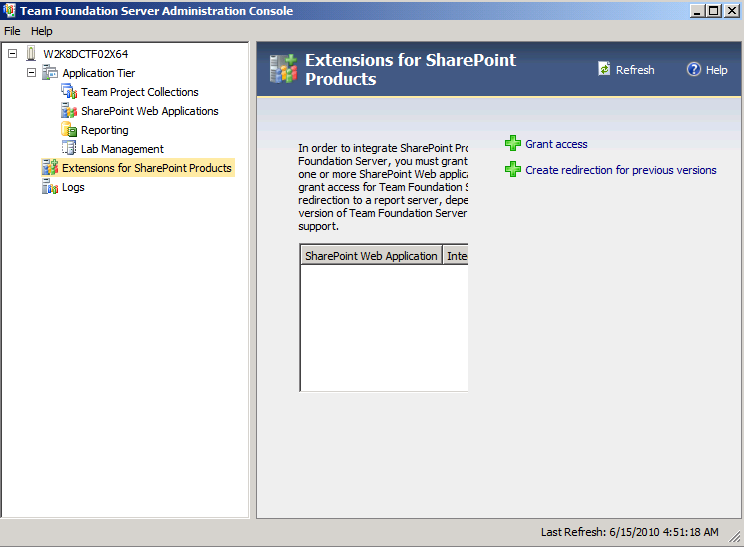Viewport: 744px width, 547px height.
Task: Click the Help link in header
Action: [716, 70]
